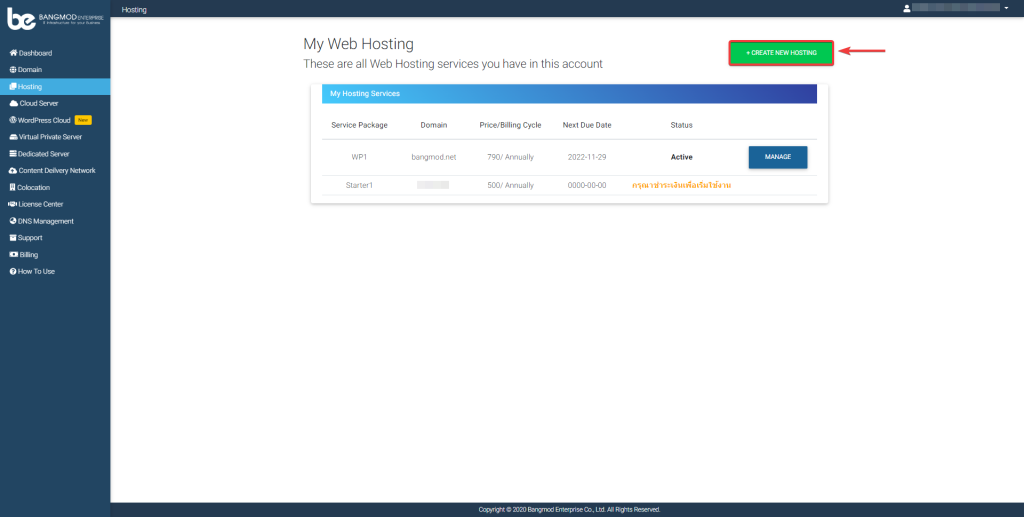1024x517 pixels.
Task: Click the Cloud Server cloud icon
Action: click(14, 103)
